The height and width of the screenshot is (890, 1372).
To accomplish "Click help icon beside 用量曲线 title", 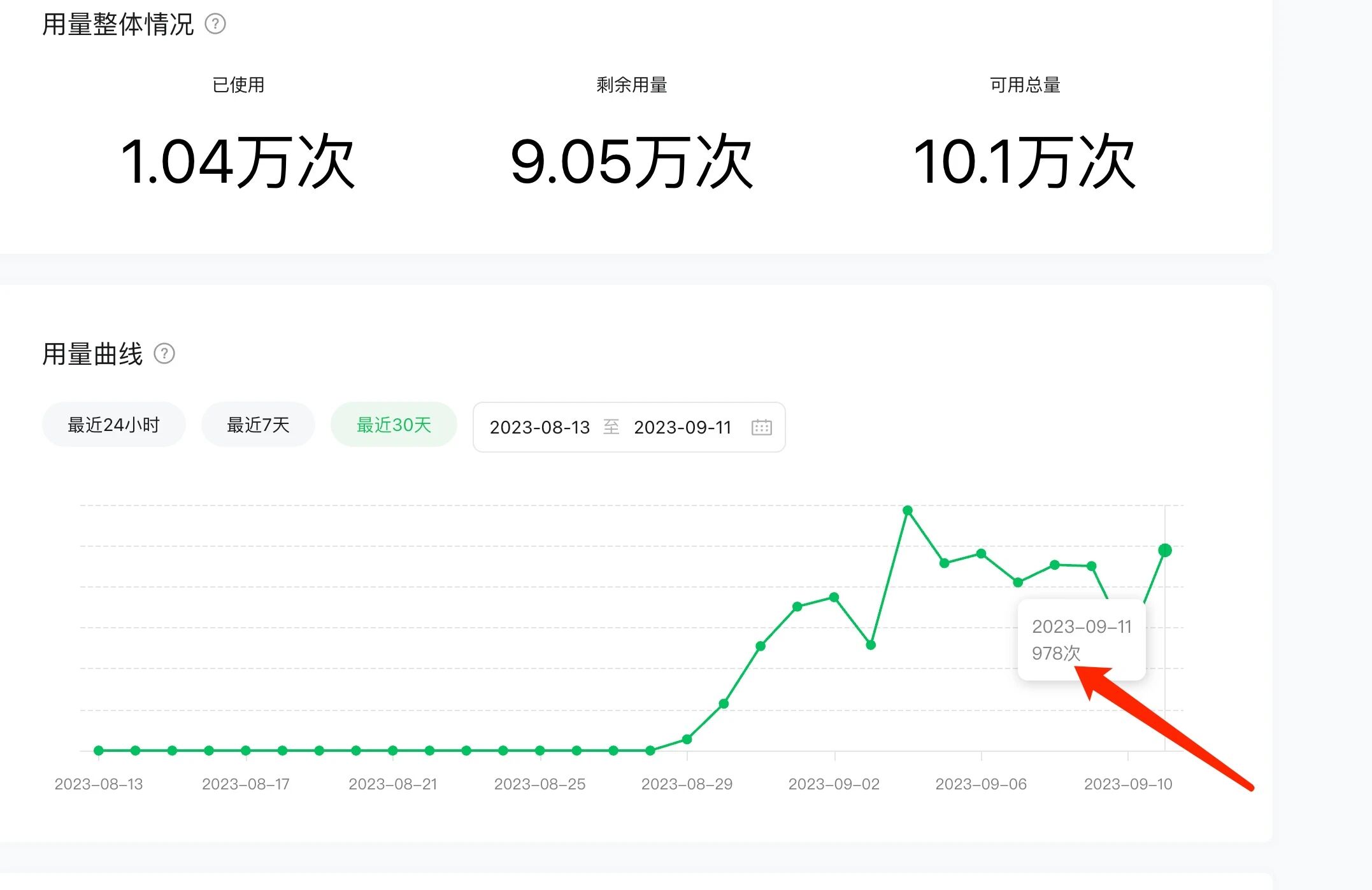I will 164,353.
